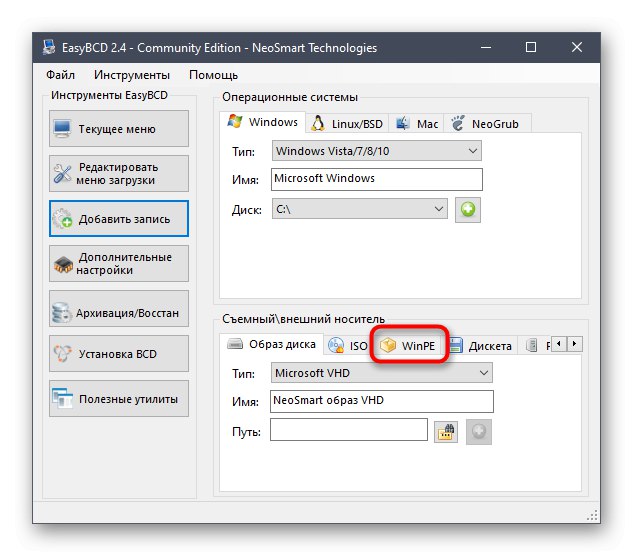Image resolution: width=633 pixels, height=556 pixels.
Task: Click the wrench icon on Редактировать меню
Action: coord(62,174)
